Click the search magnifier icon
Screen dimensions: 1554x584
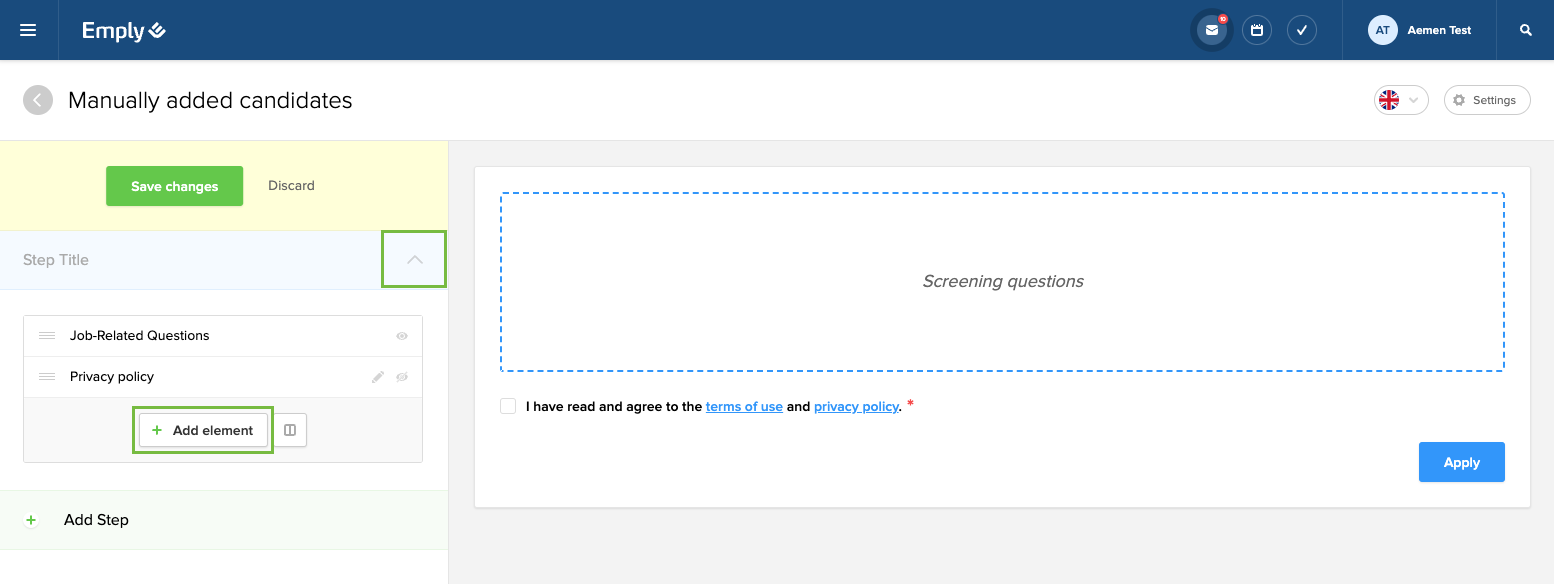point(1526,30)
